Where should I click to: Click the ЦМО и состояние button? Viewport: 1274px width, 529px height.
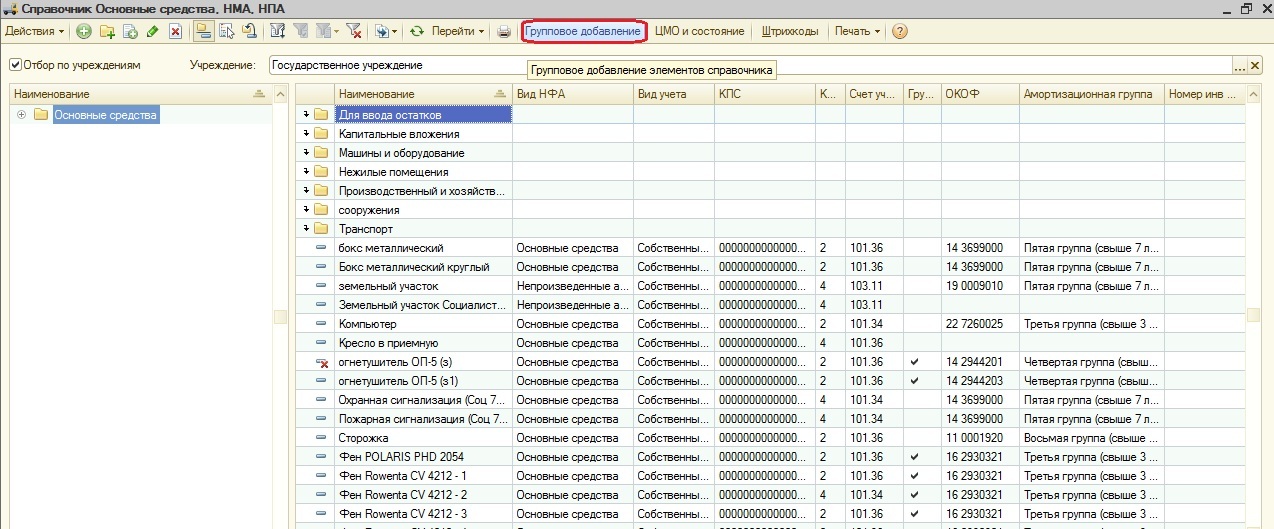700,31
